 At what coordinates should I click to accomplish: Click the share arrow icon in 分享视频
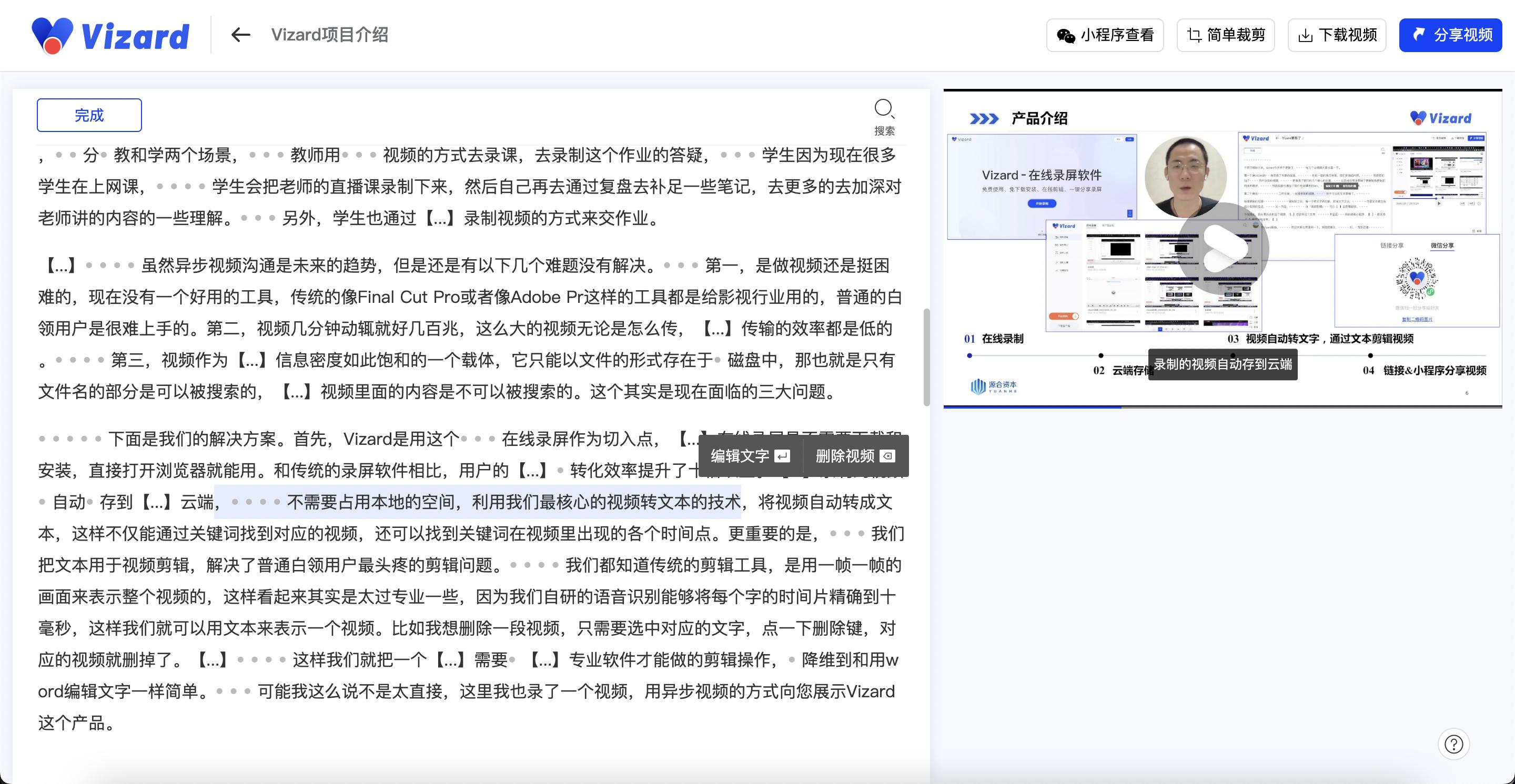coord(1419,35)
